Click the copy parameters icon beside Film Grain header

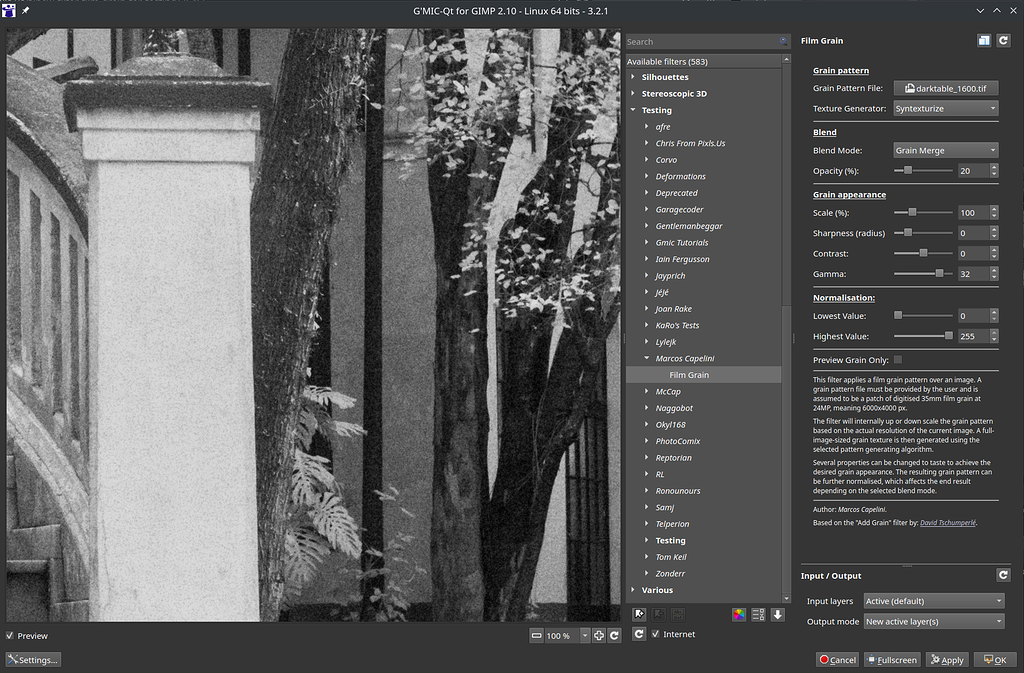(x=984, y=40)
